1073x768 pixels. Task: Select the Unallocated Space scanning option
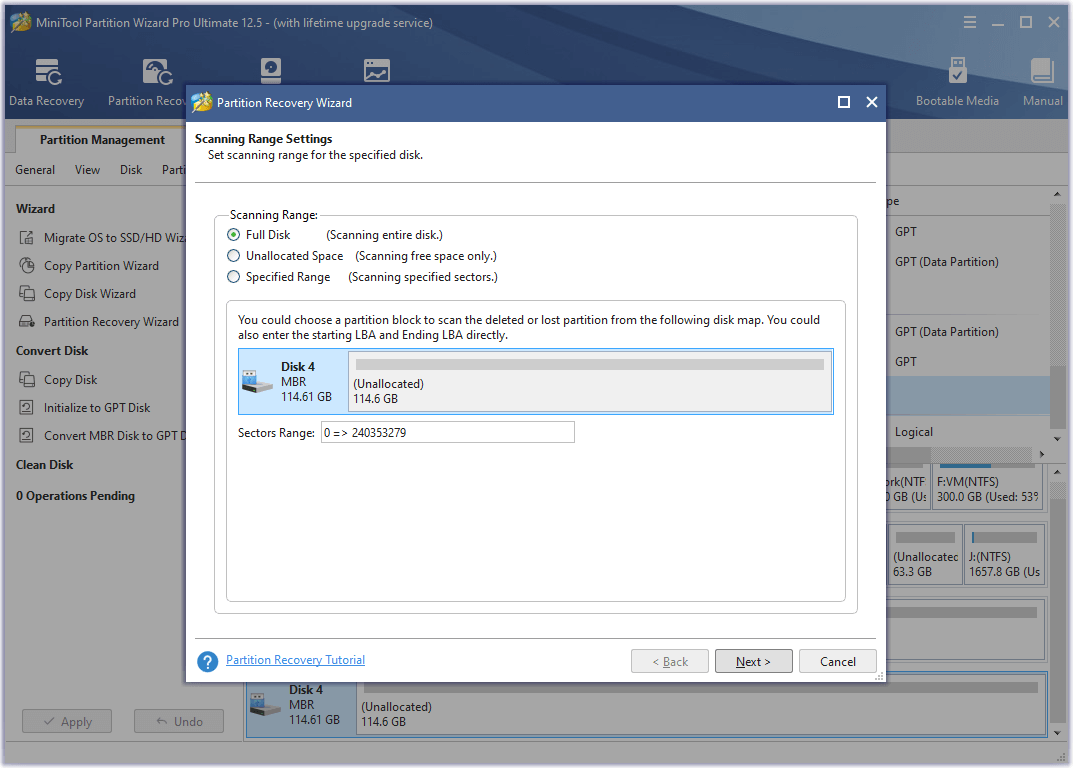pyautogui.click(x=233, y=256)
